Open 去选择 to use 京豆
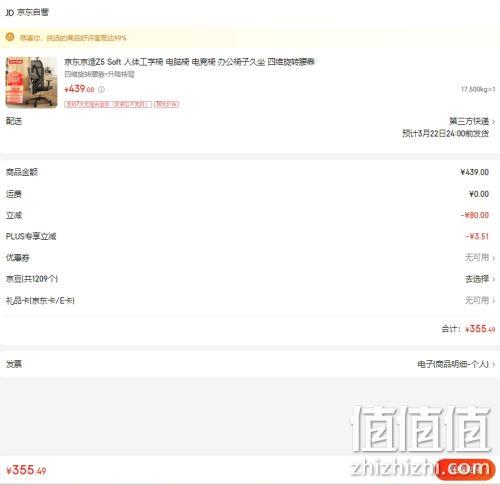Image resolution: width=500 pixels, height=485 pixels. [x=477, y=279]
